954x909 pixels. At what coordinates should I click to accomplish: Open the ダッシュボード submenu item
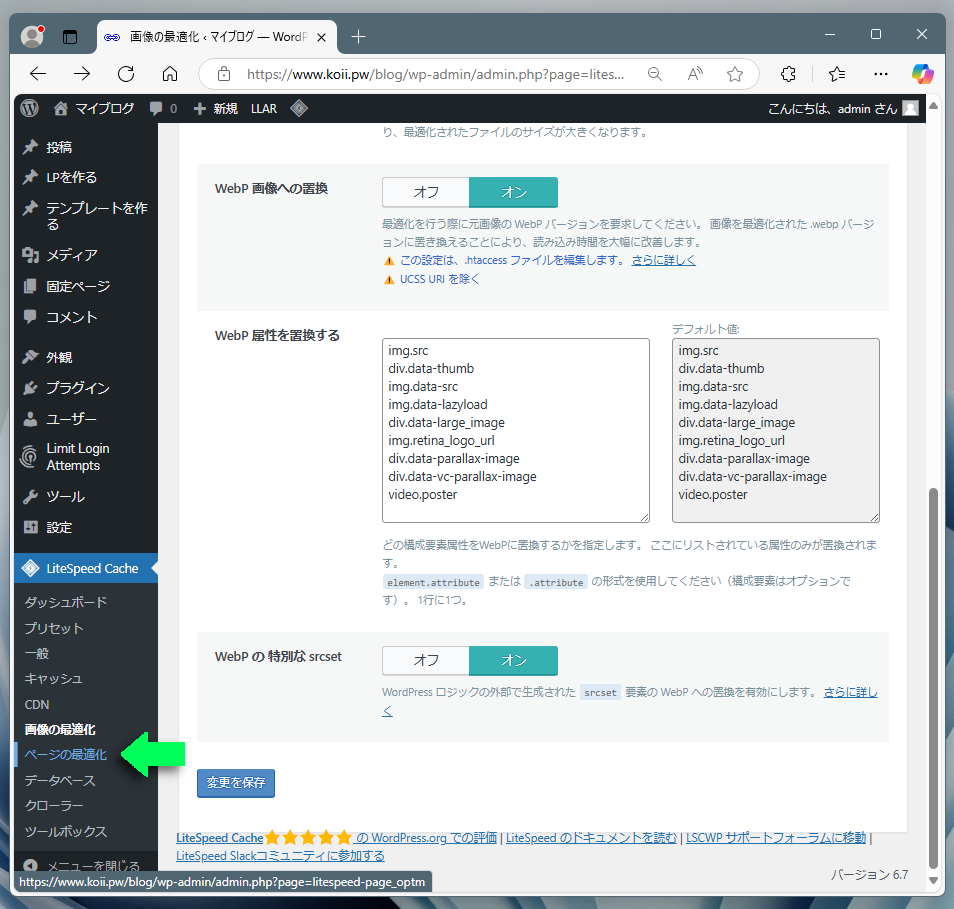pyautogui.click(x=66, y=602)
